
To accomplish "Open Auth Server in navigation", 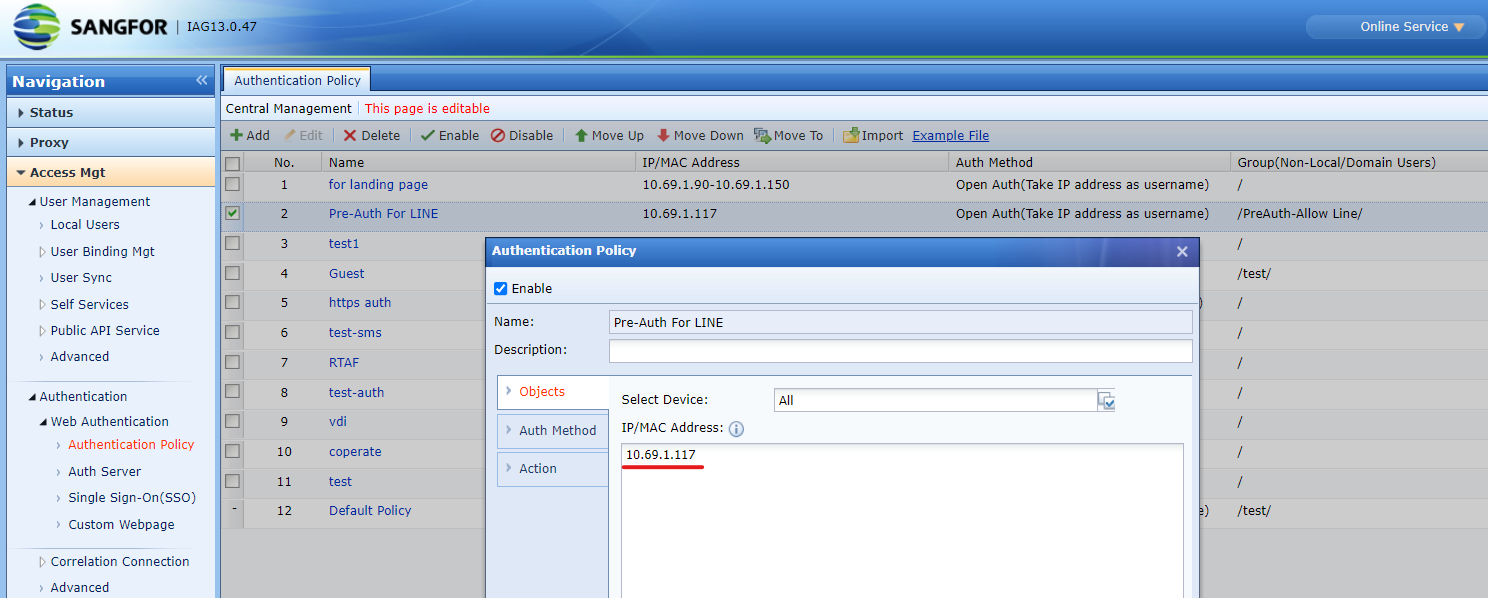I will [x=104, y=472].
